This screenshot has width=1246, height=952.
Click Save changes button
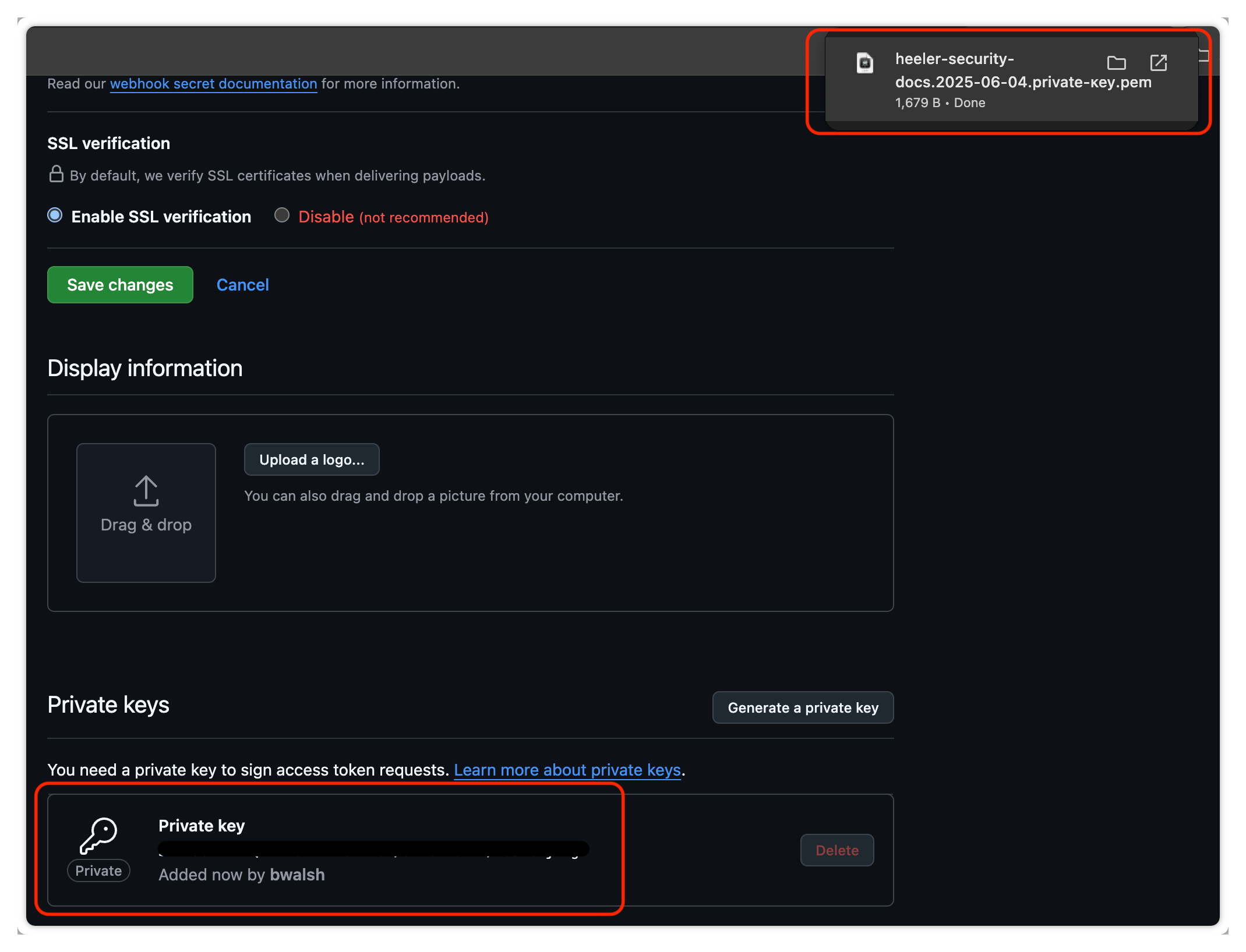(120, 285)
